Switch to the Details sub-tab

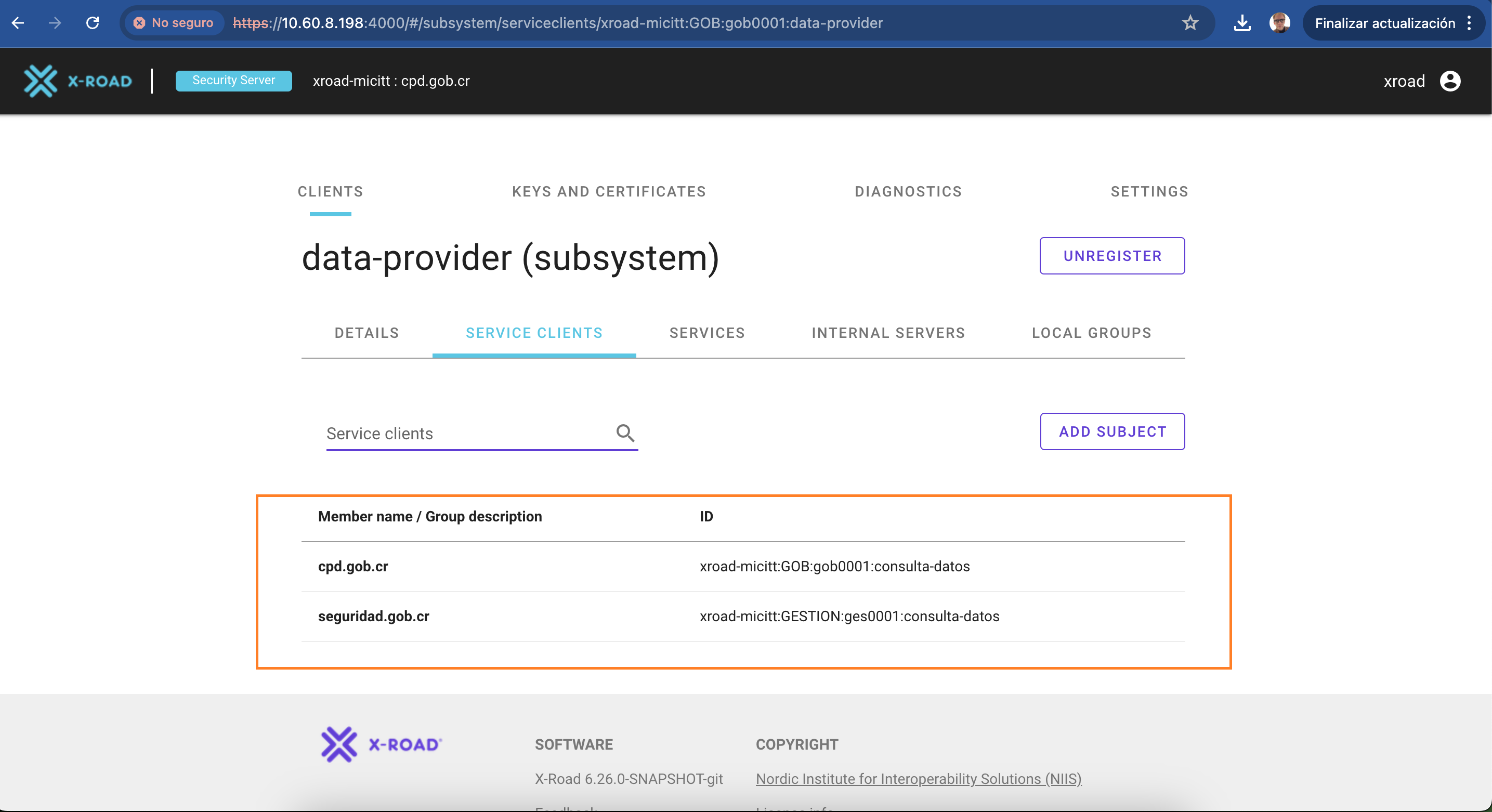tap(367, 333)
